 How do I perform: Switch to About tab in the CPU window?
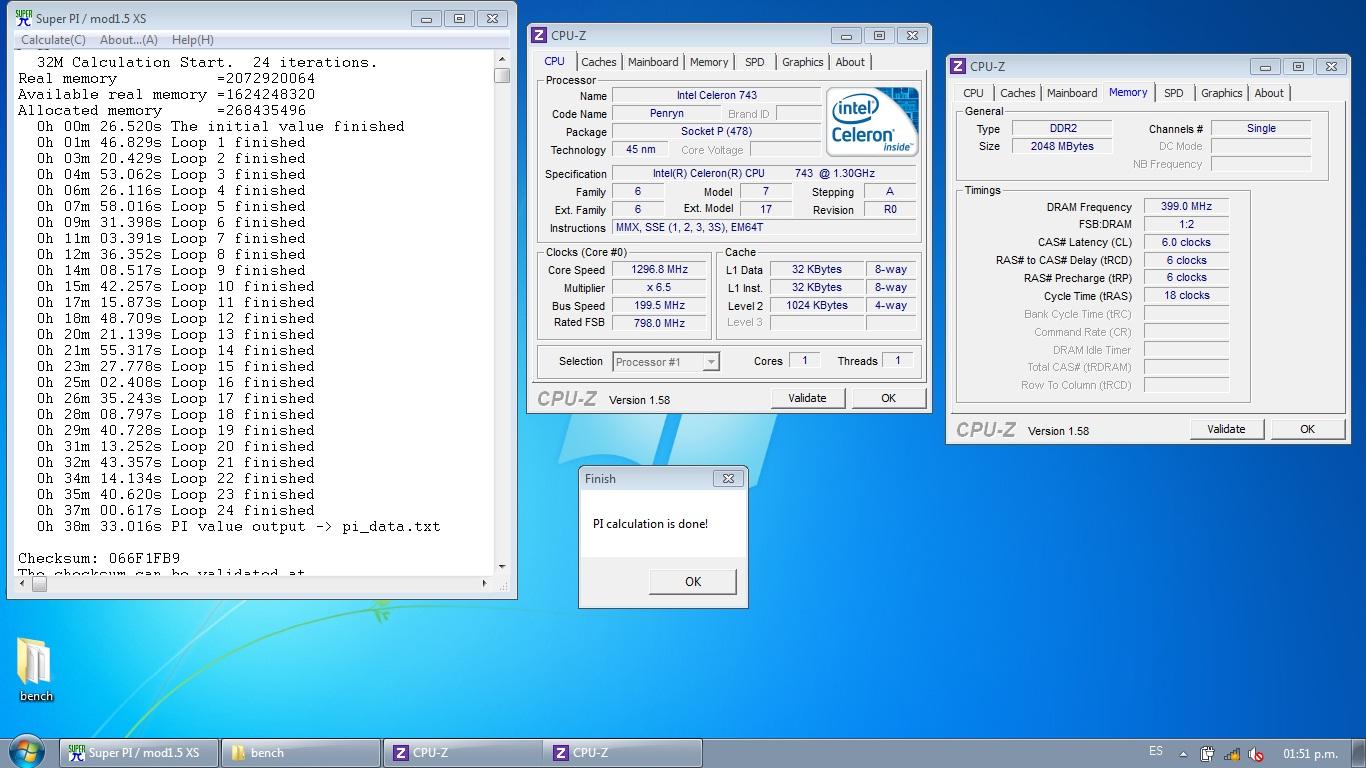[850, 62]
